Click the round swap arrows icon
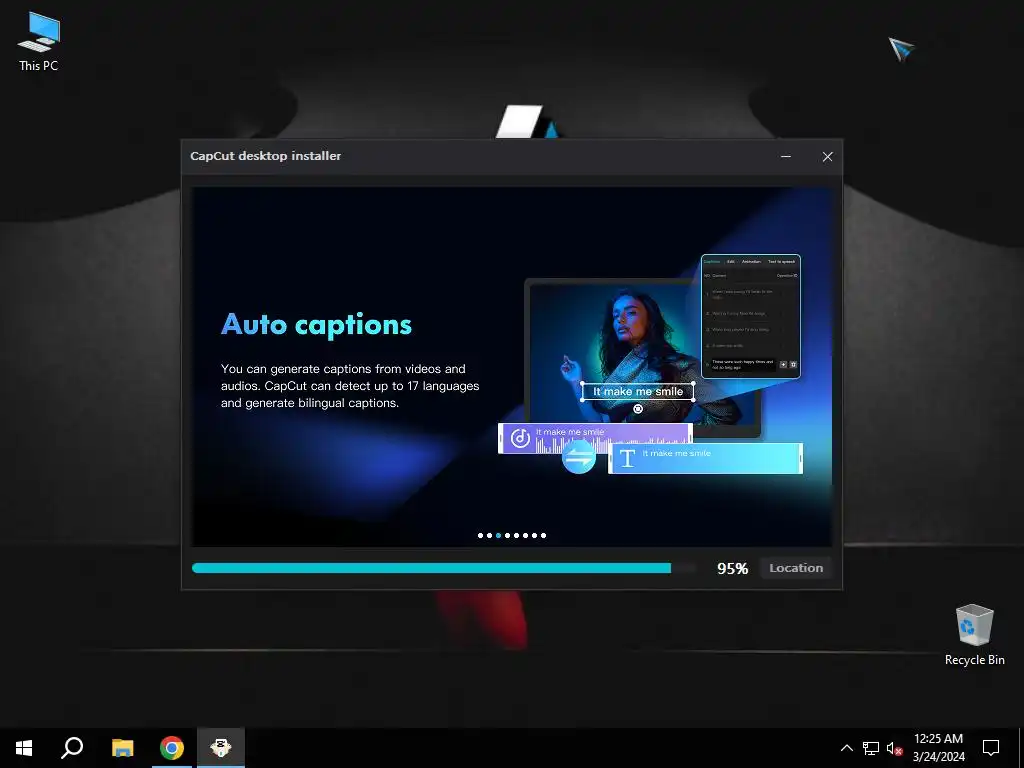Image resolution: width=1024 pixels, height=768 pixels. 579,456
